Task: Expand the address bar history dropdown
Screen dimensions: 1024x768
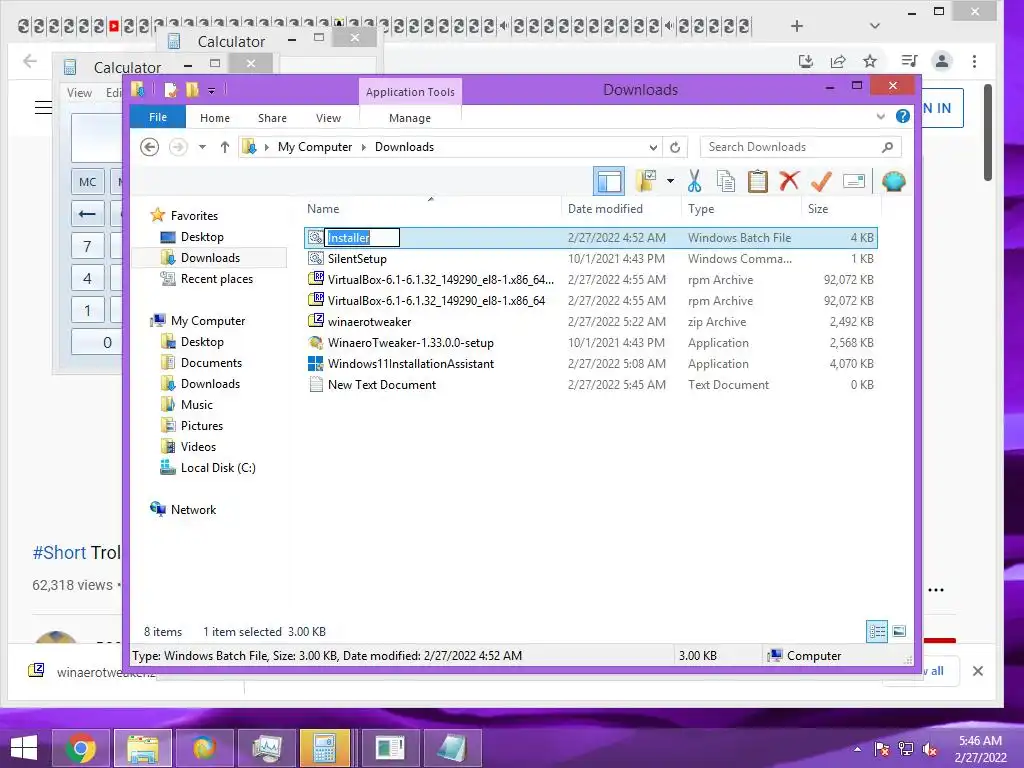Action: click(x=653, y=147)
